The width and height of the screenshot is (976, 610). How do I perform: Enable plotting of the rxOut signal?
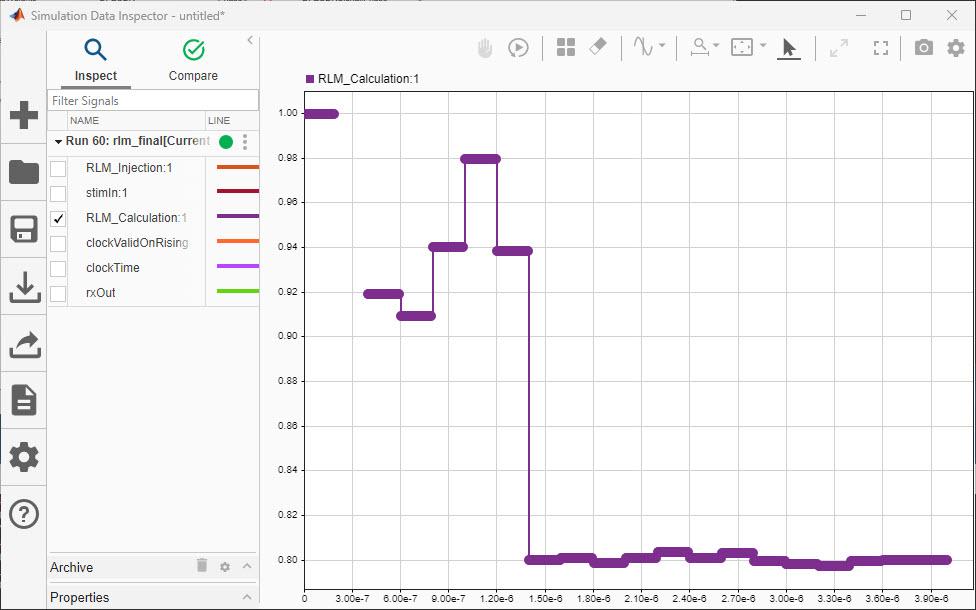(x=57, y=292)
